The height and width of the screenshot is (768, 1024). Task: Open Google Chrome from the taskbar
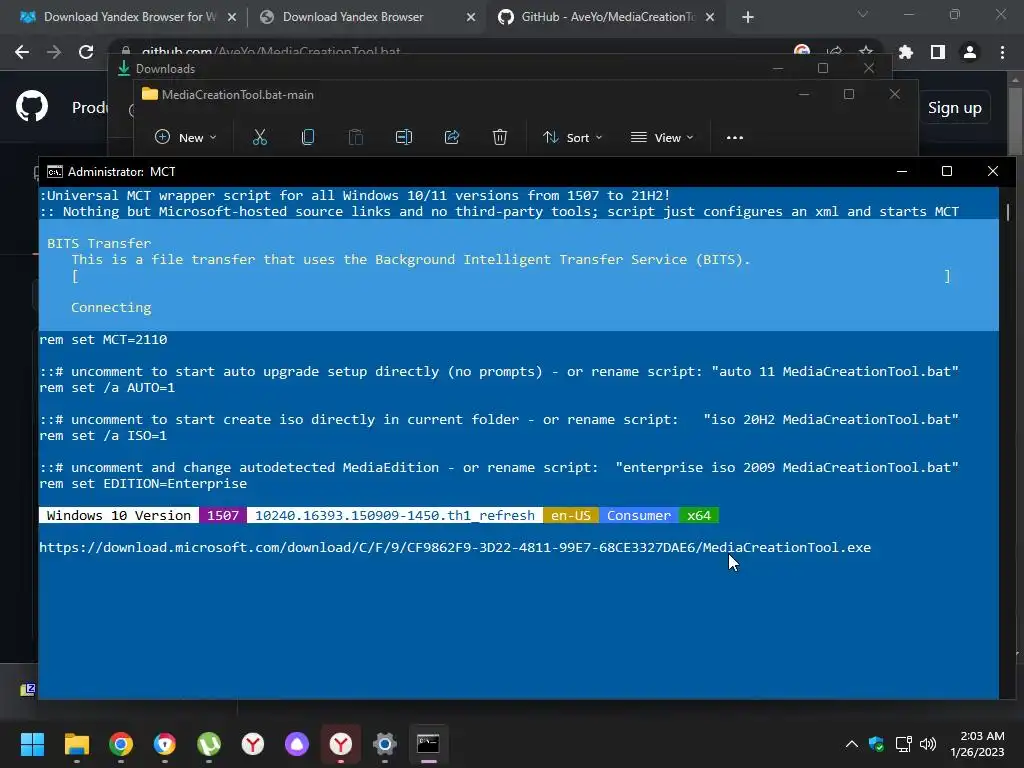pyautogui.click(x=121, y=744)
